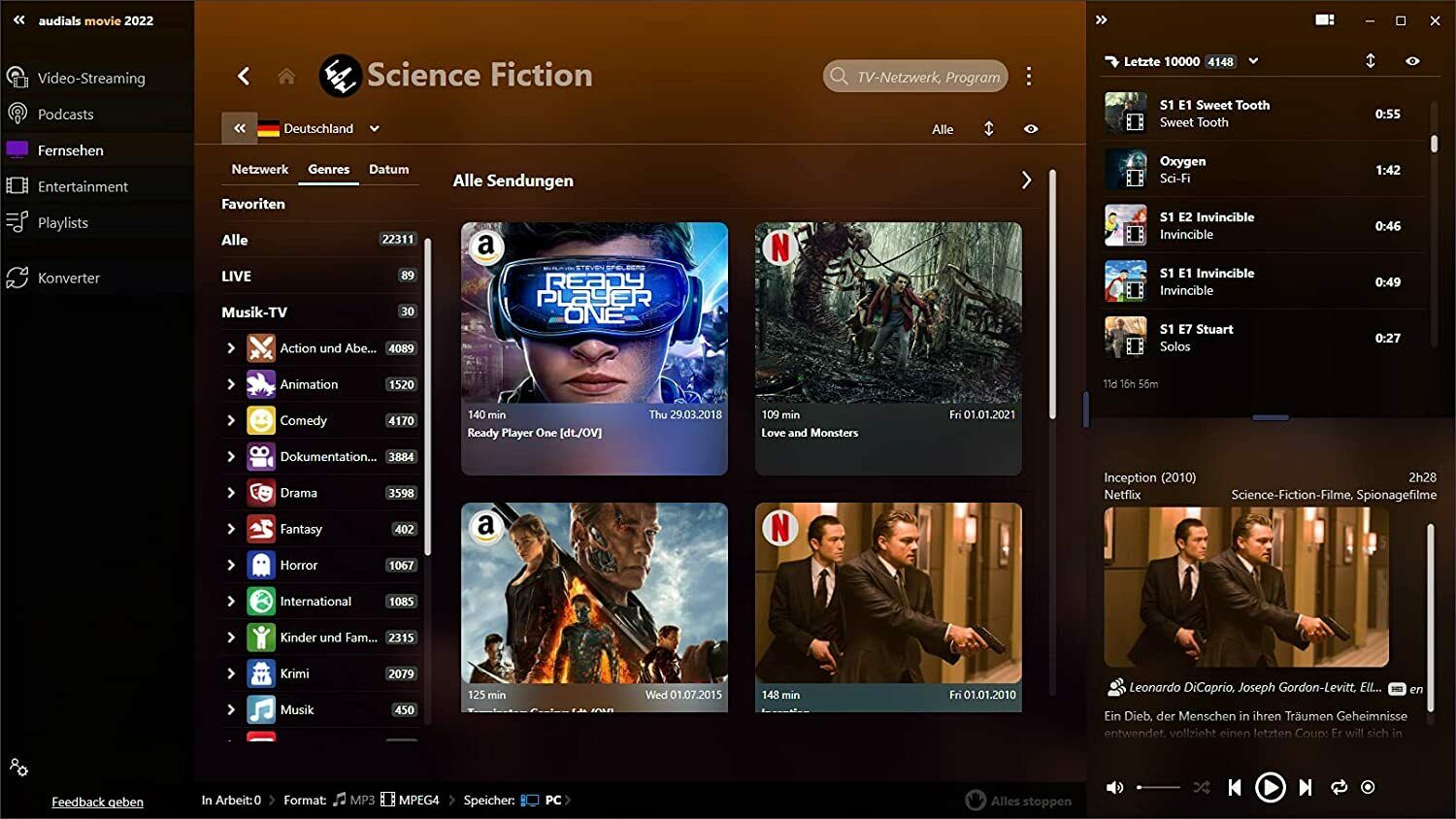The image size is (1456, 819).
Task: Expand the Letzte 10000 list dropdown
Action: (x=1253, y=61)
